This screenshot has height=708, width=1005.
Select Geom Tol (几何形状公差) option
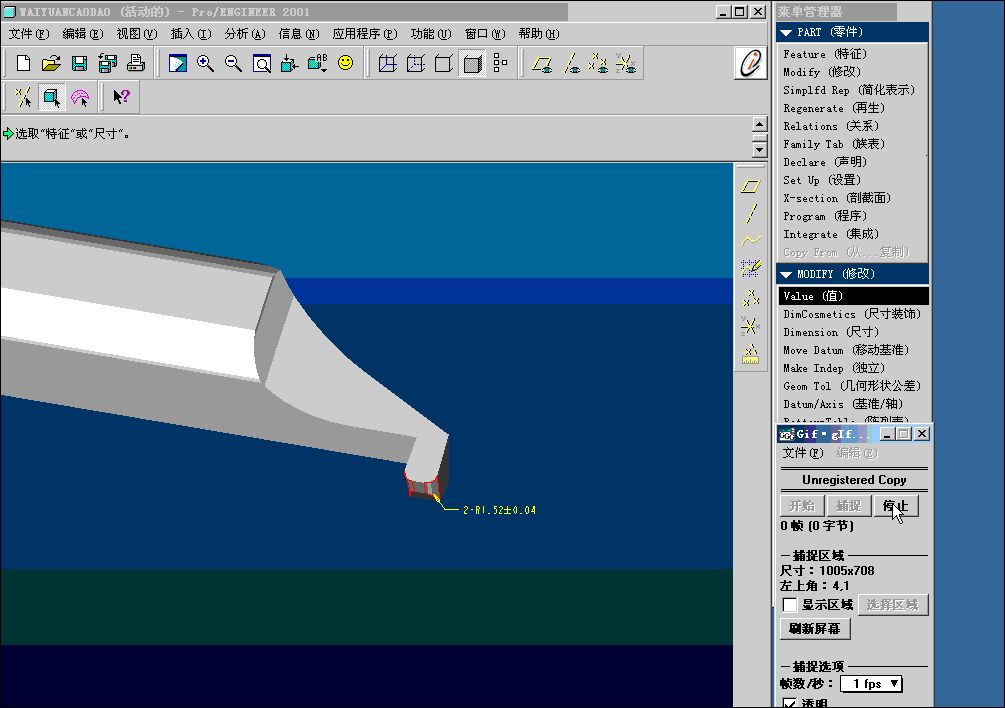pyautogui.click(x=853, y=386)
